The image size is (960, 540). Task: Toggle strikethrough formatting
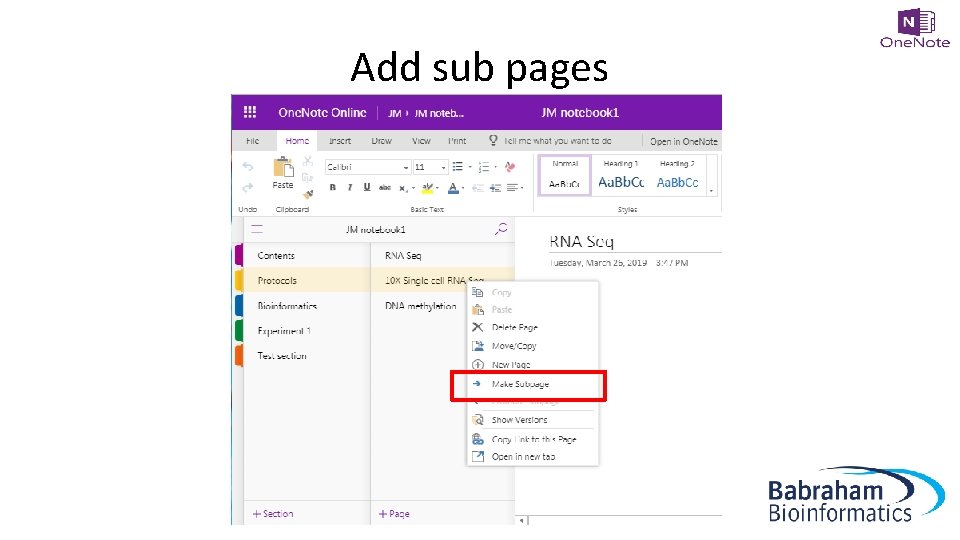point(384,187)
